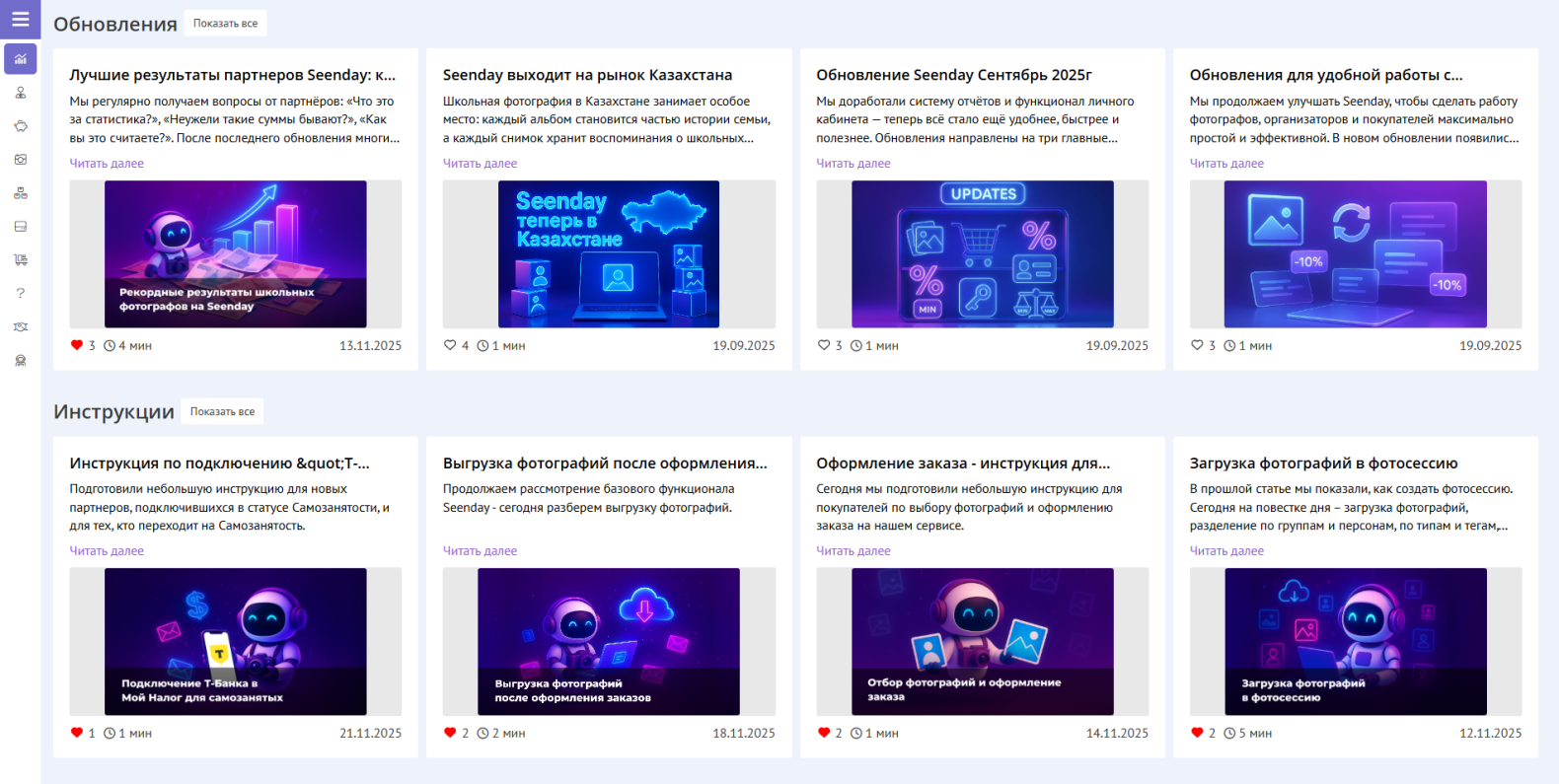1559x784 pixels.
Task: Open the stacked boxes sidebar icon
Action: click(x=21, y=193)
